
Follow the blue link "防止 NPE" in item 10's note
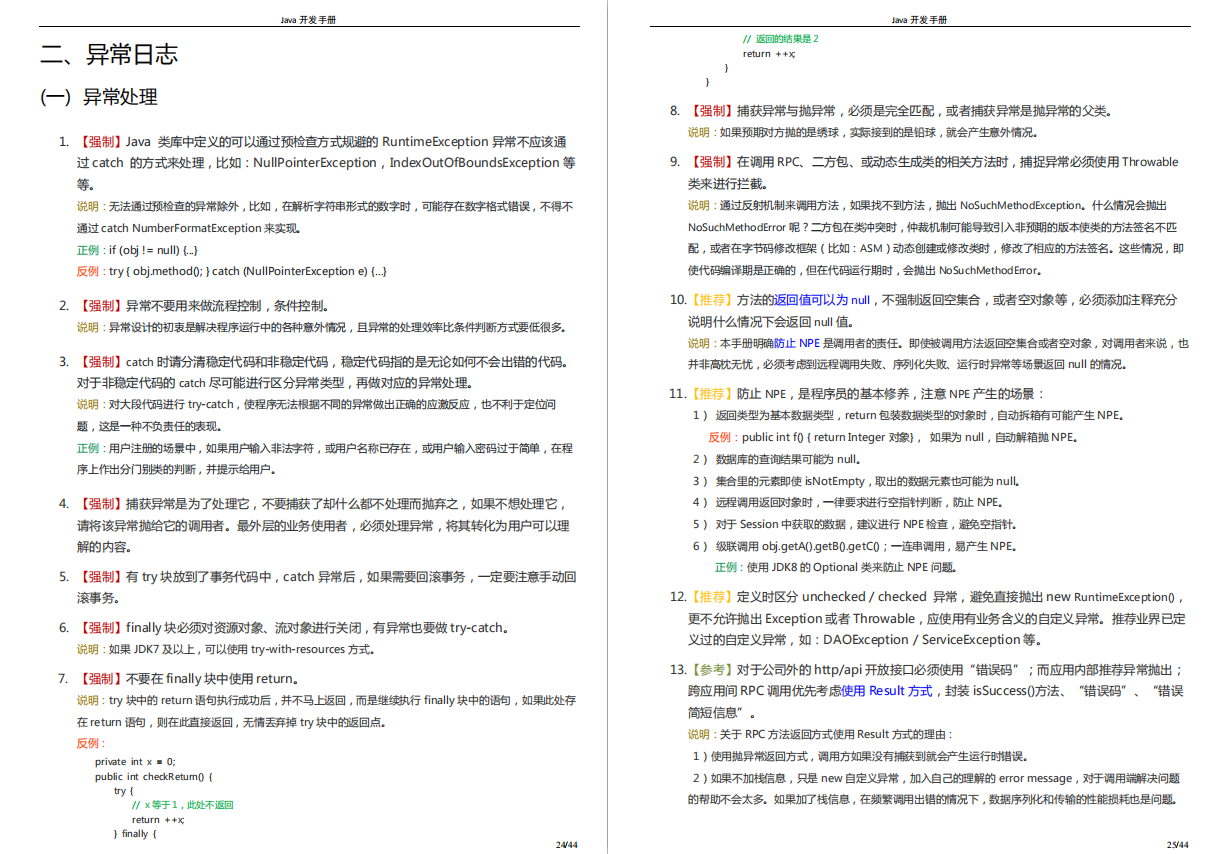pyautogui.click(x=796, y=343)
